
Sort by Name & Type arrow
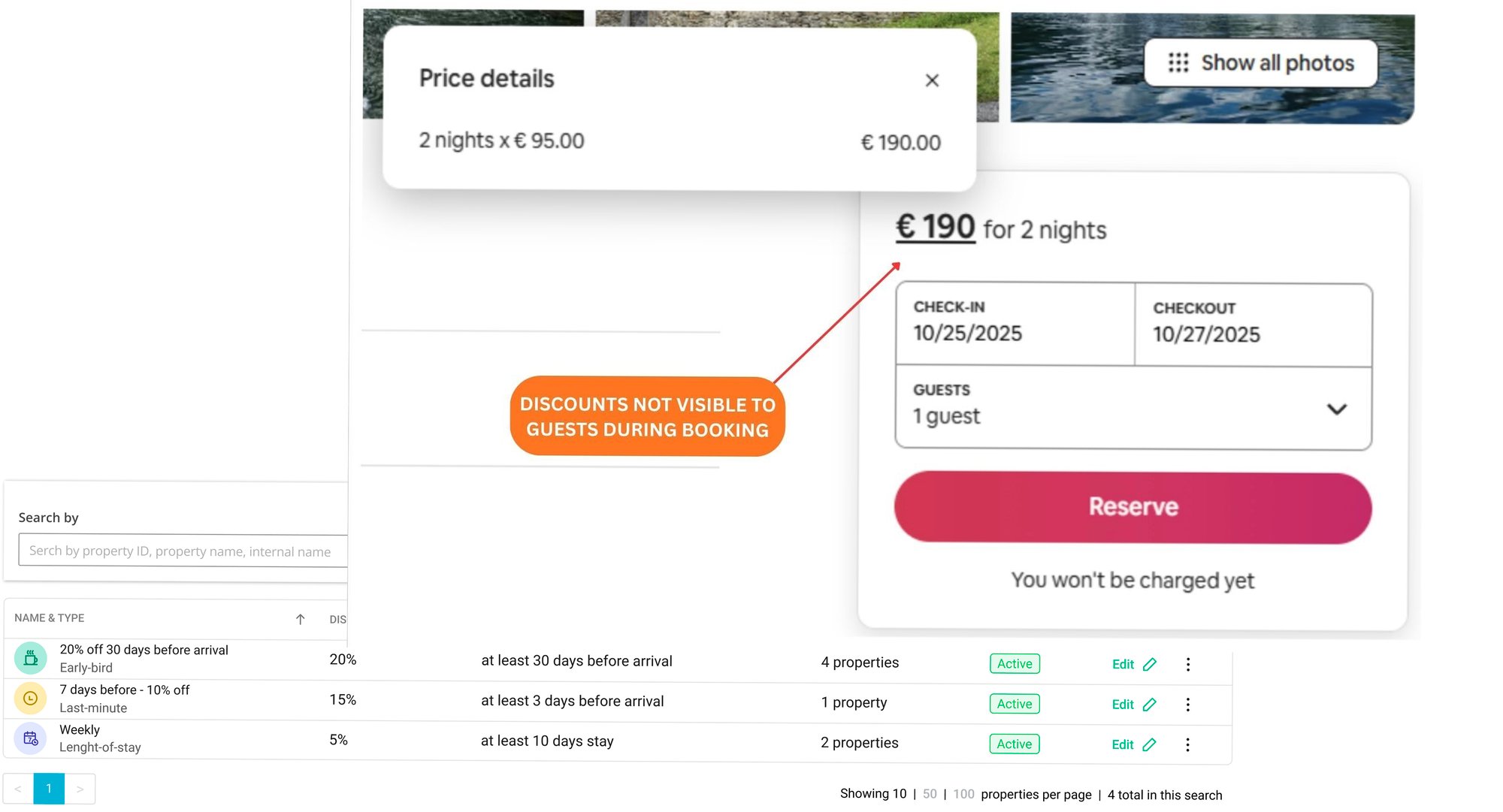coord(300,619)
